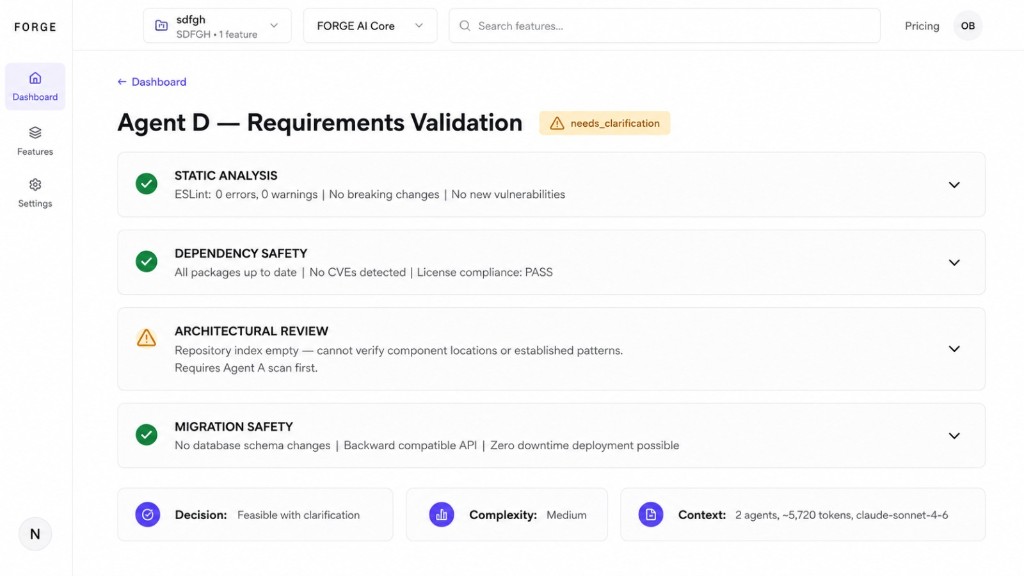1024x576 pixels.
Task: Open Features in the sidebar
Action: 35,141
